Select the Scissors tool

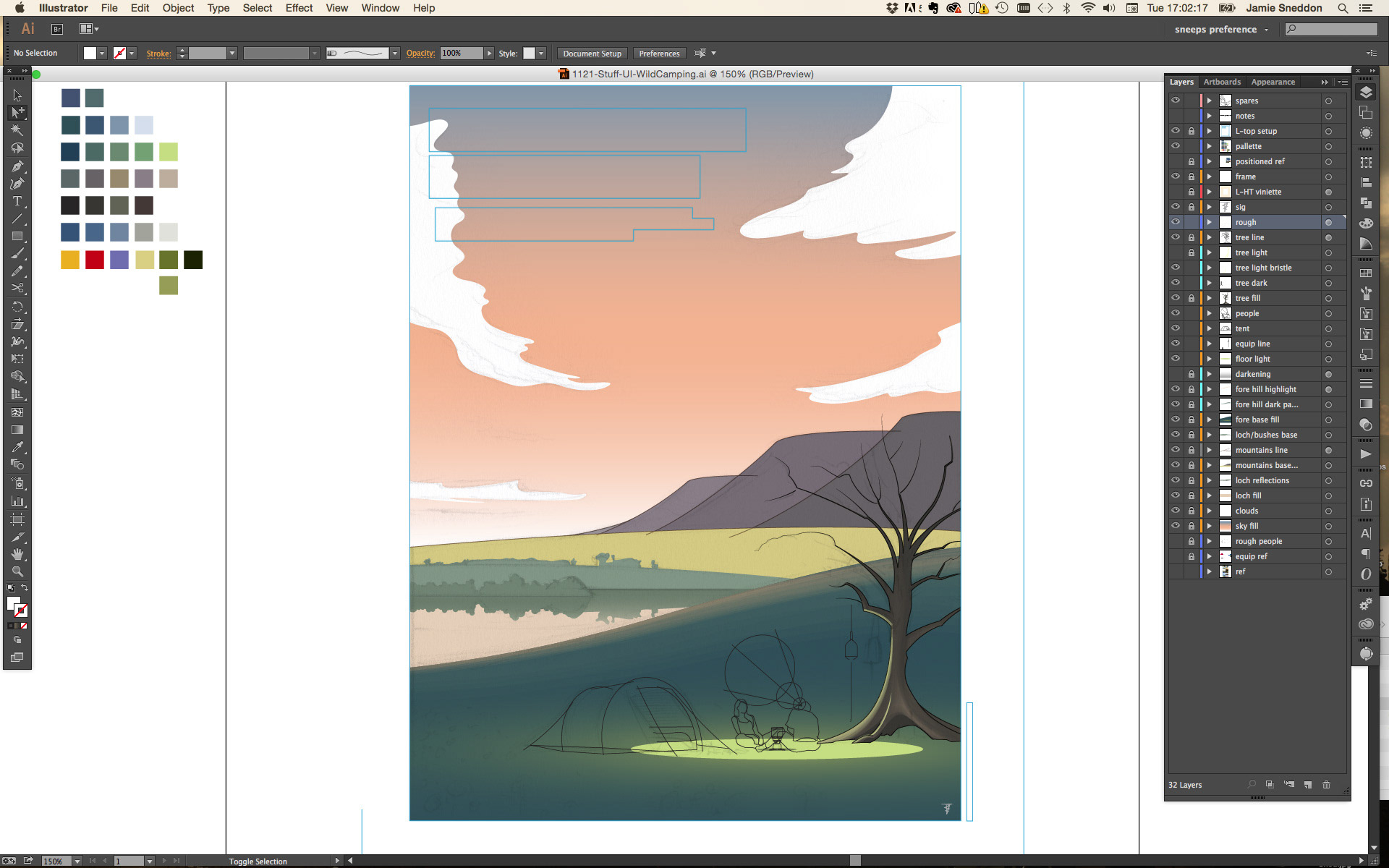[x=17, y=289]
